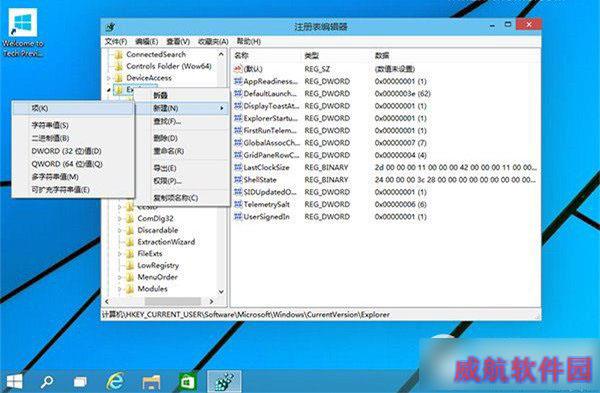This screenshot has height=393, width=600.
Task: Select the DisplayToastAt value icon
Action: [x=238, y=106]
